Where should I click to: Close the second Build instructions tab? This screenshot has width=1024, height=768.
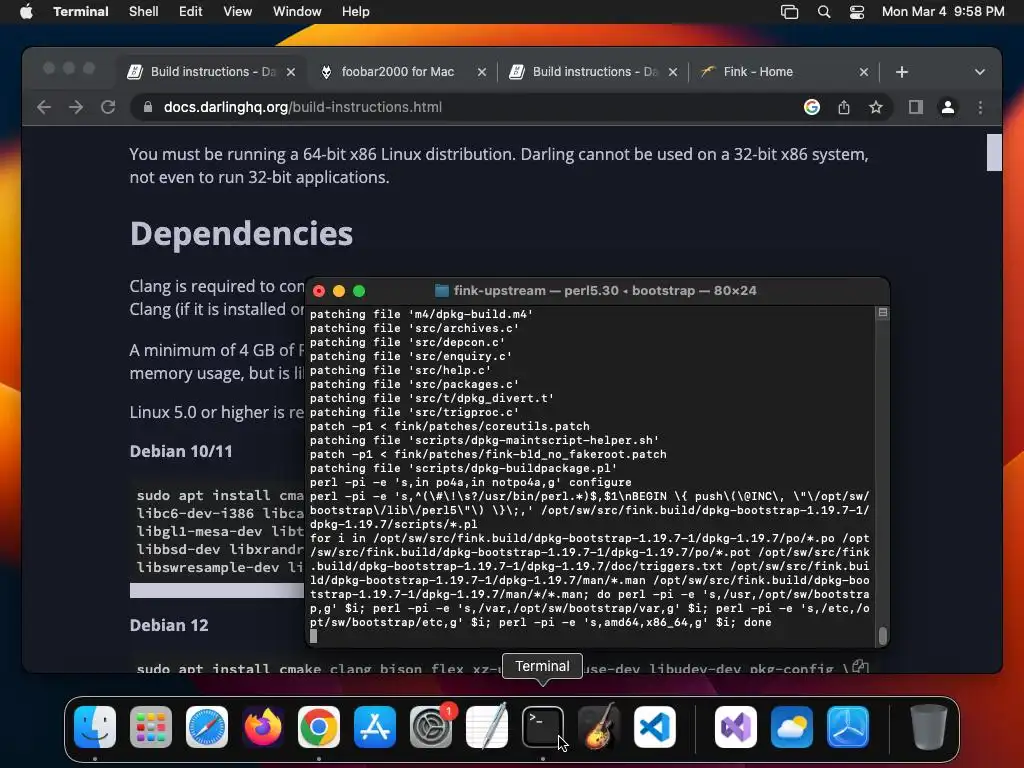[x=673, y=72]
